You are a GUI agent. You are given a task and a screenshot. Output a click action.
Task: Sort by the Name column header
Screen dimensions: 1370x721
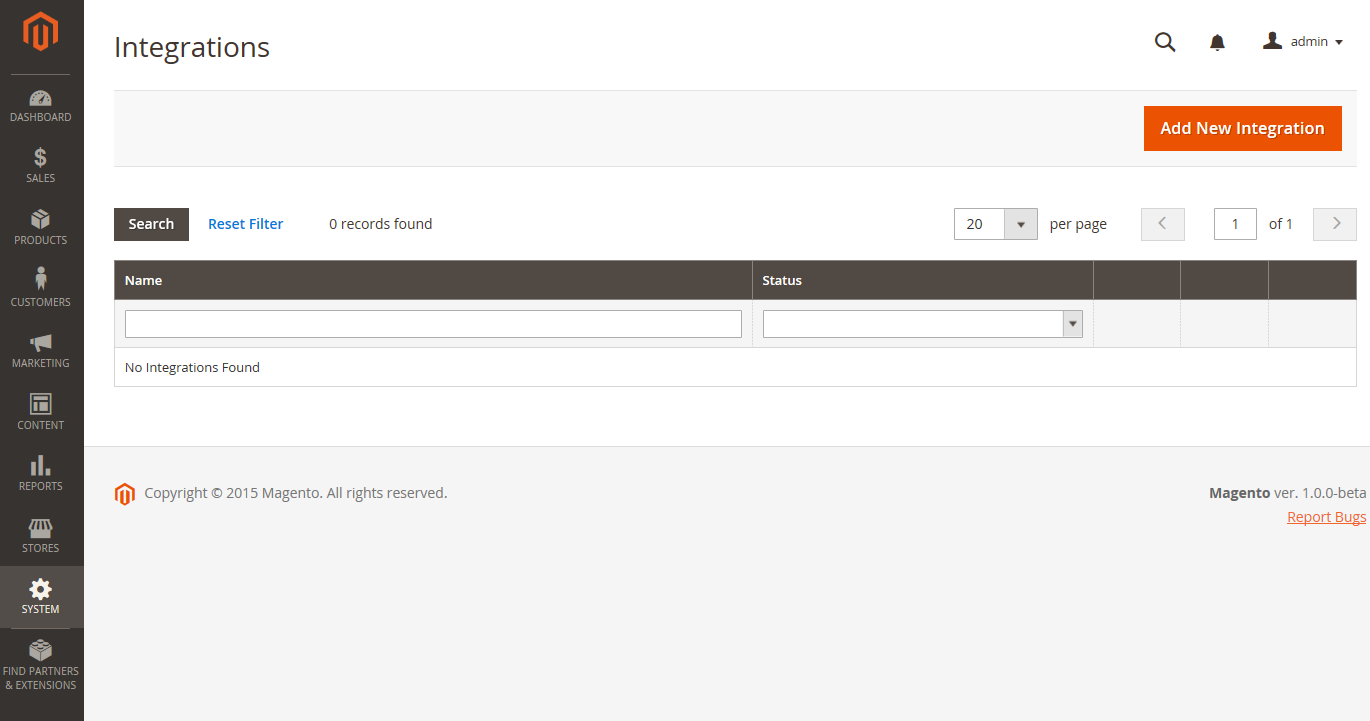pyautogui.click(x=433, y=280)
